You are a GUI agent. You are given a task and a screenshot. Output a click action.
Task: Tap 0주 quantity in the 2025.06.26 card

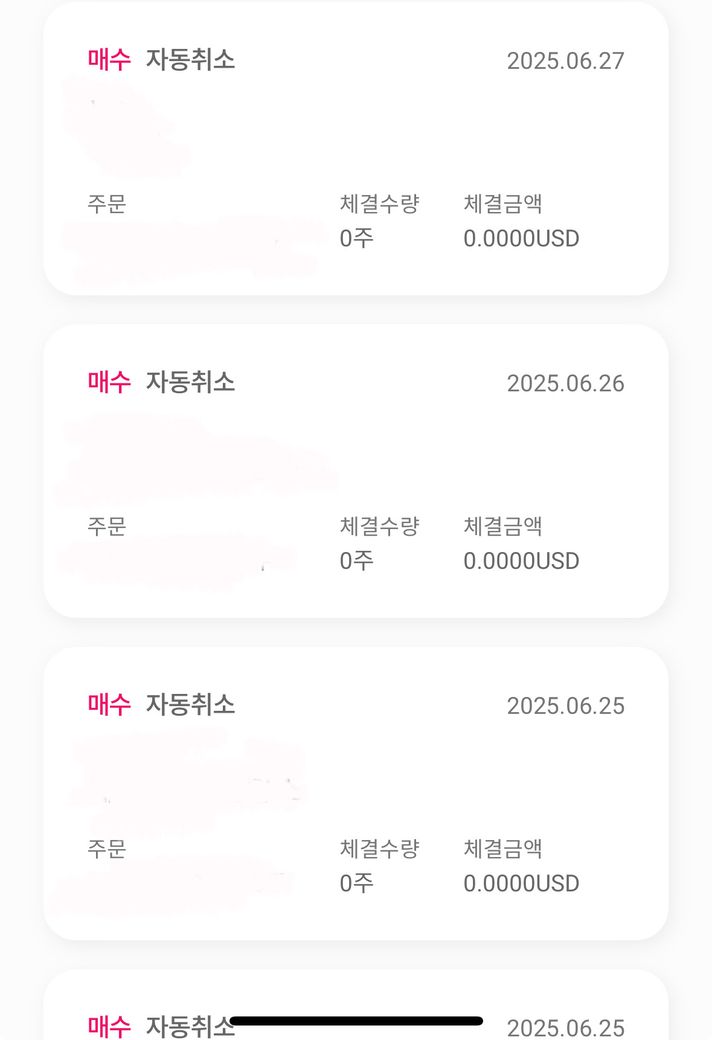point(356,561)
